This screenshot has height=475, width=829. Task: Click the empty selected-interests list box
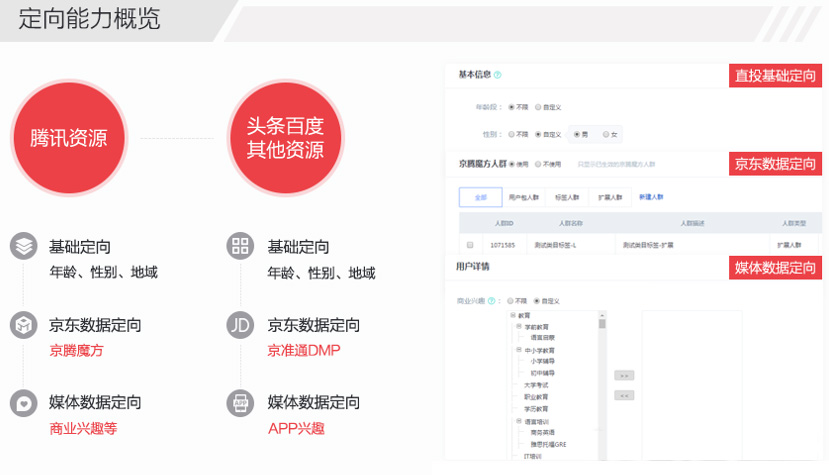(x=692, y=385)
